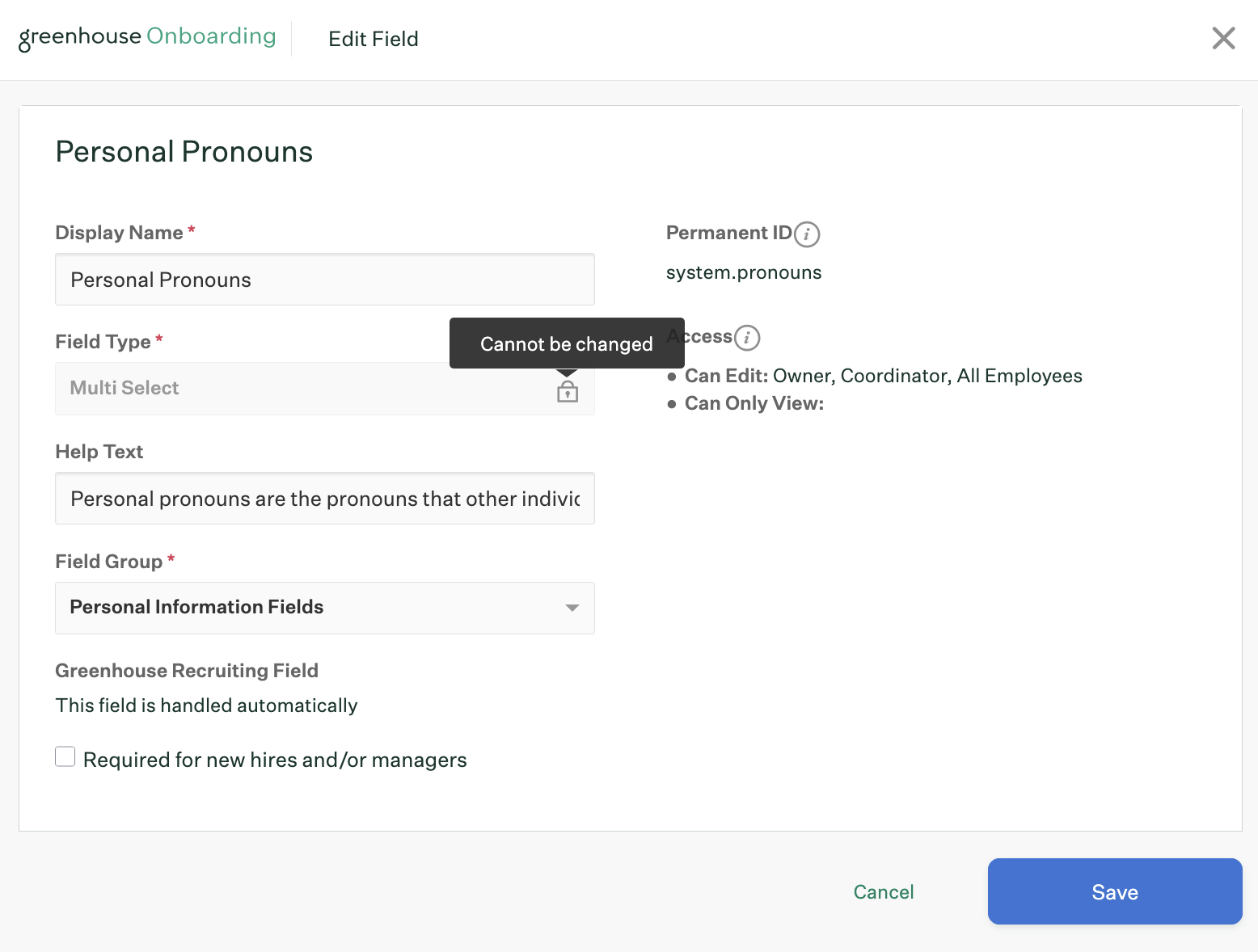Enable Required for new hires and/or managers checkbox
The image size is (1258, 952).
click(x=65, y=756)
